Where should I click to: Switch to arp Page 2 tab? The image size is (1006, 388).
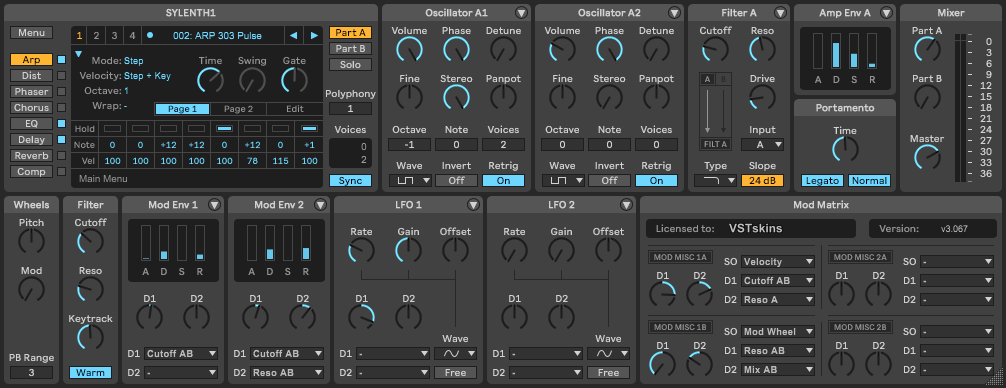coord(238,109)
